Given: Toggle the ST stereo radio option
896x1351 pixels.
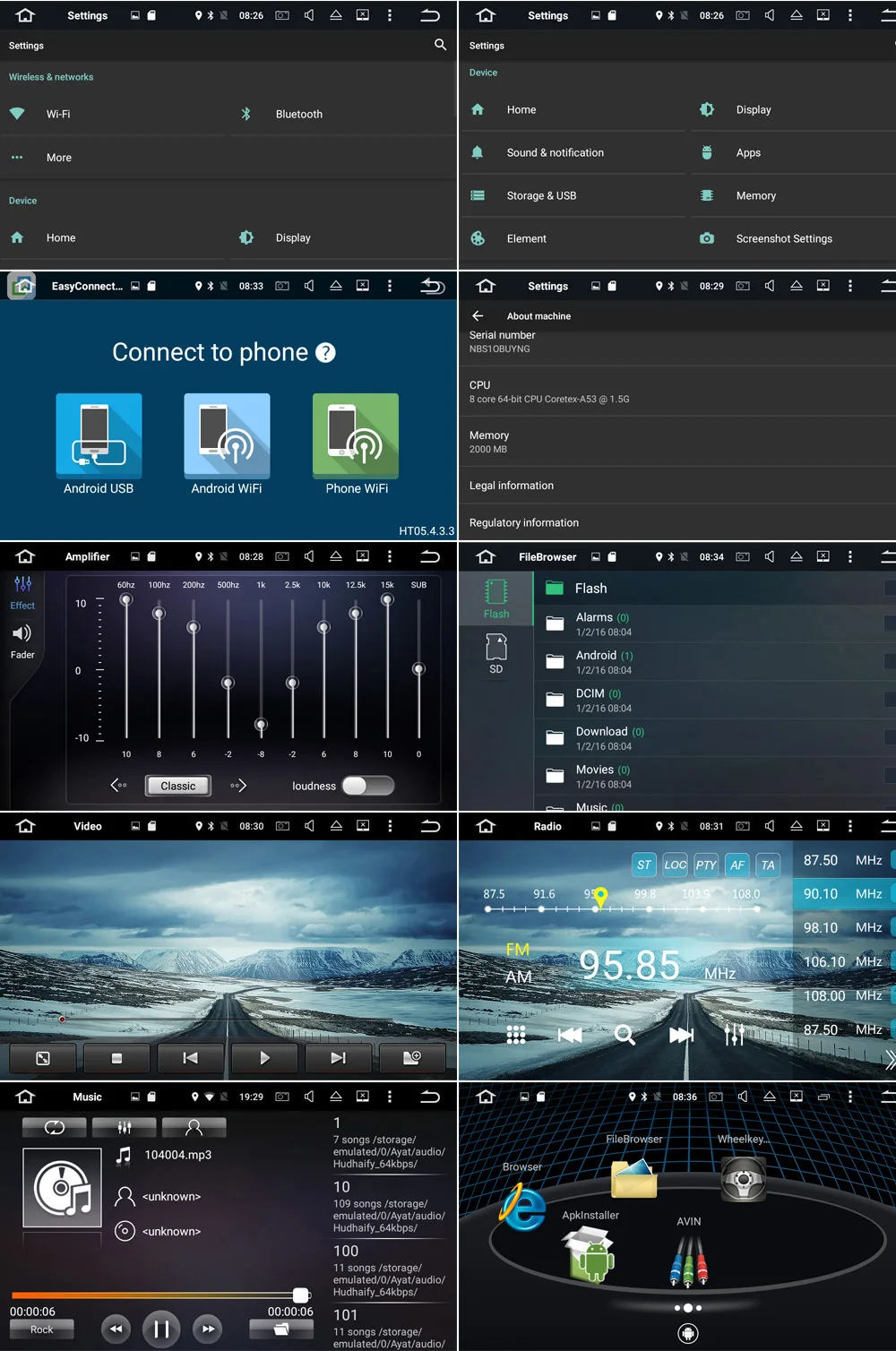Looking at the screenshot, I should 643,865.
